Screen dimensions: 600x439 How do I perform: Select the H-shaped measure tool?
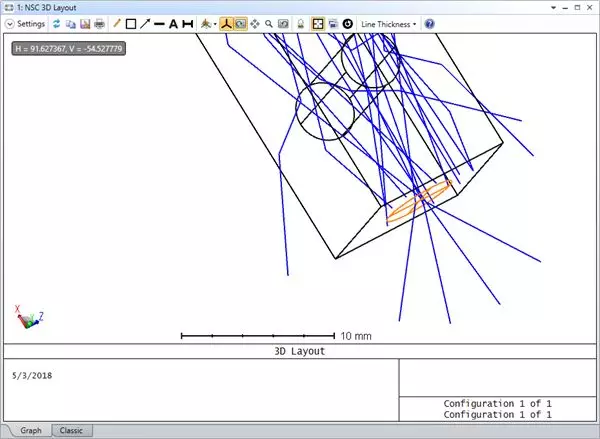click(187, 23)
